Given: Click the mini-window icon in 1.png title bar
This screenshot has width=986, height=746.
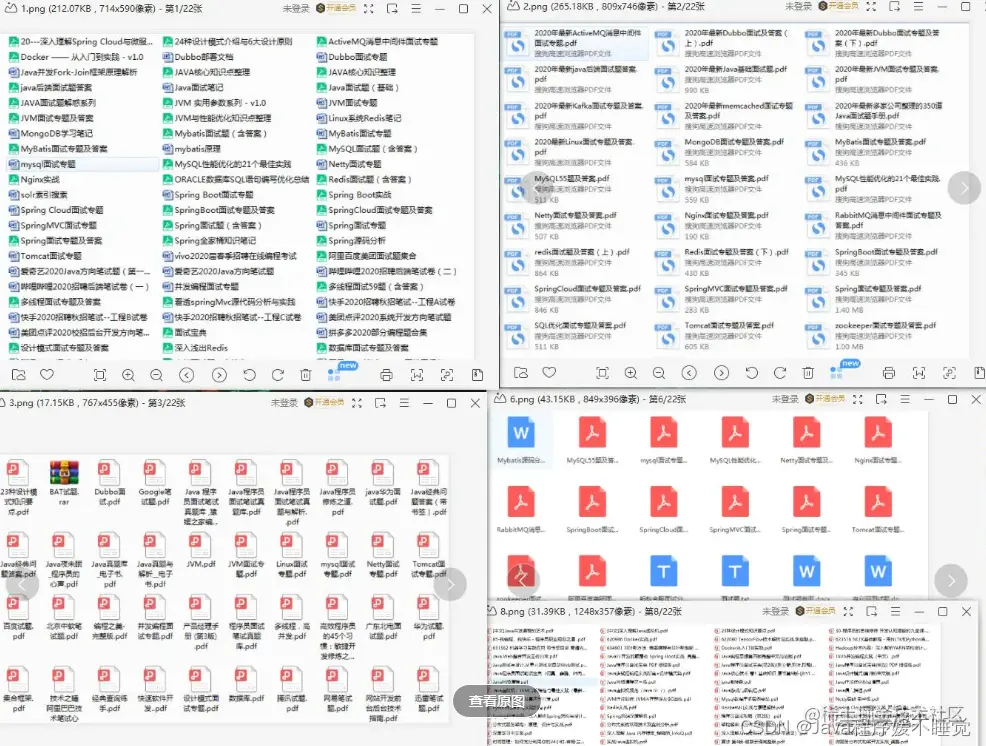Looking at the screenshot, I should tap(392, 9).
